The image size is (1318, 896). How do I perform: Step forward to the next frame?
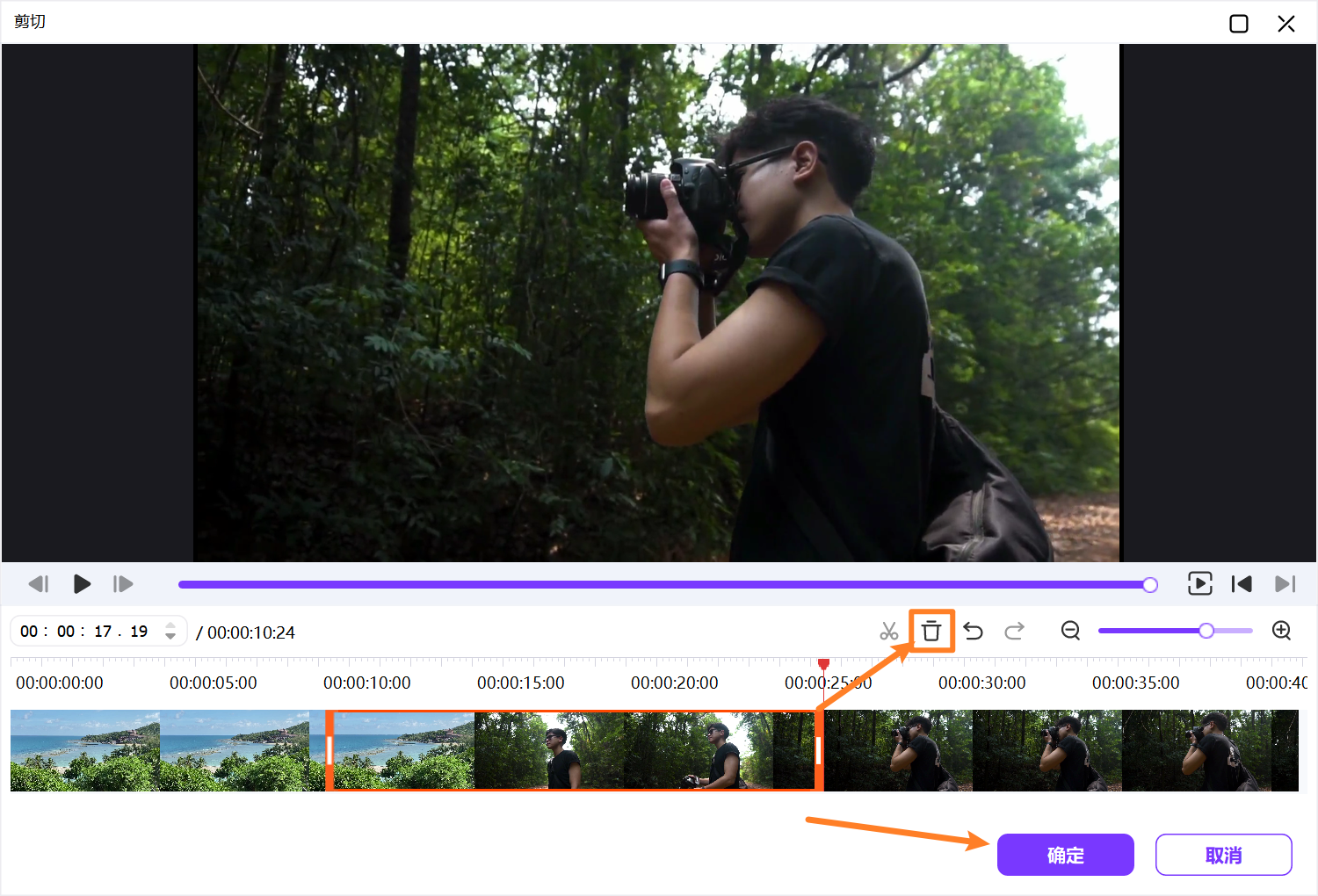[123, 584]
